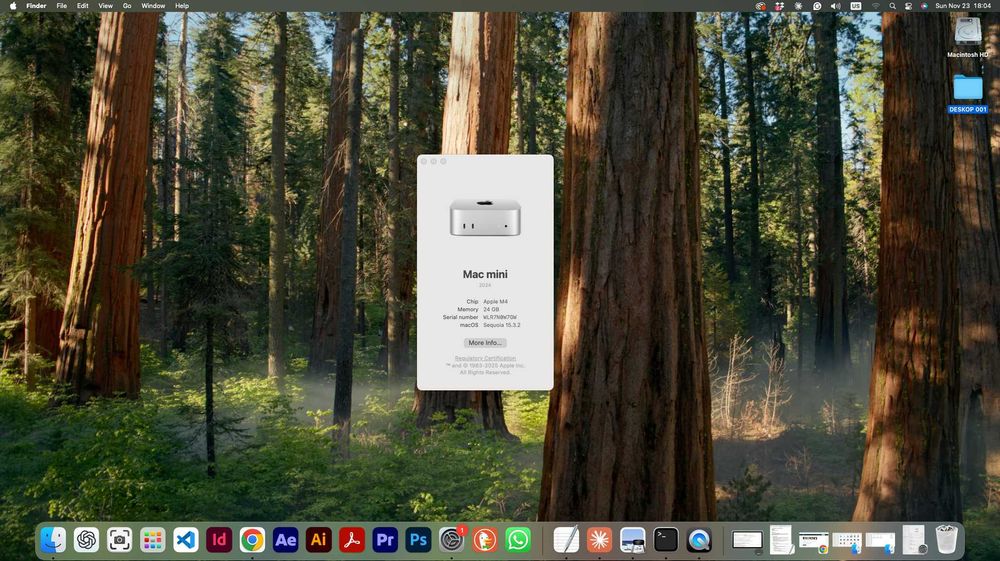The height and width of the screenshot is (561, 1000).
Task: Open Wi-Fi status in menu bar
Action: 875,6
